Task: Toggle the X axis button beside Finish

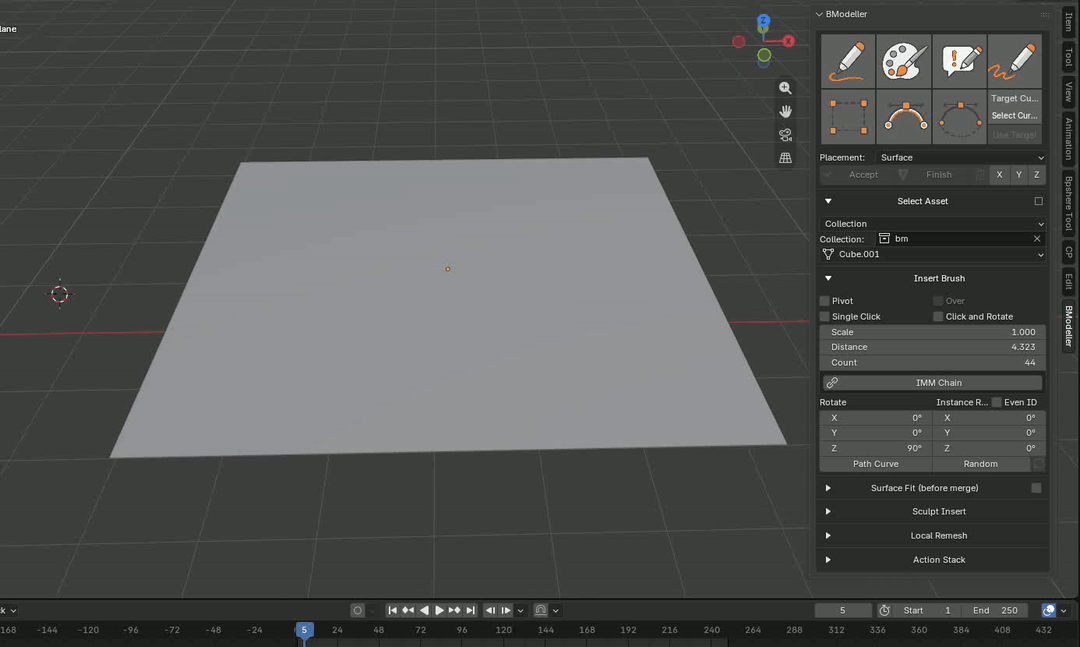Action: 999,175
